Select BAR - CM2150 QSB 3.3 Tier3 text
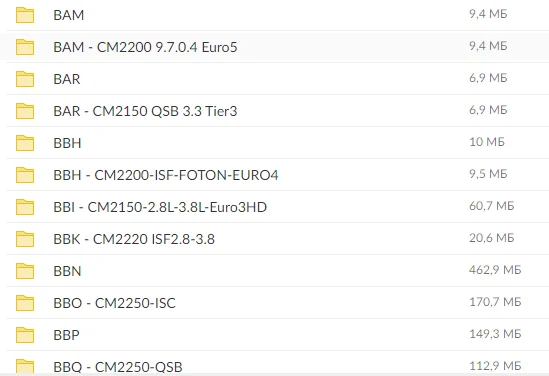This screenshot has height=376, width=549. pos(145,111)
